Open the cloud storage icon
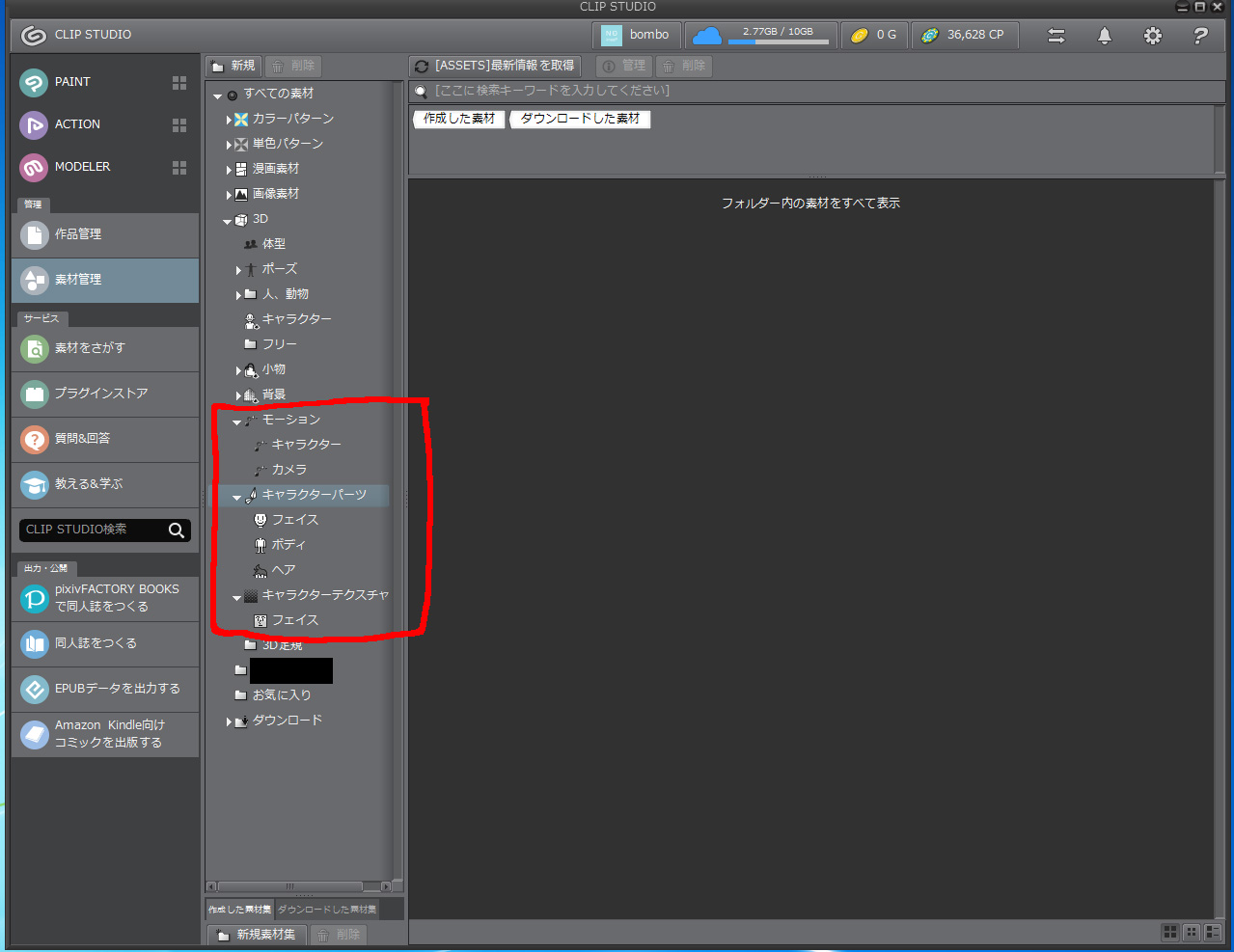The image size is (1234, 952). click(x=707, y=36)
